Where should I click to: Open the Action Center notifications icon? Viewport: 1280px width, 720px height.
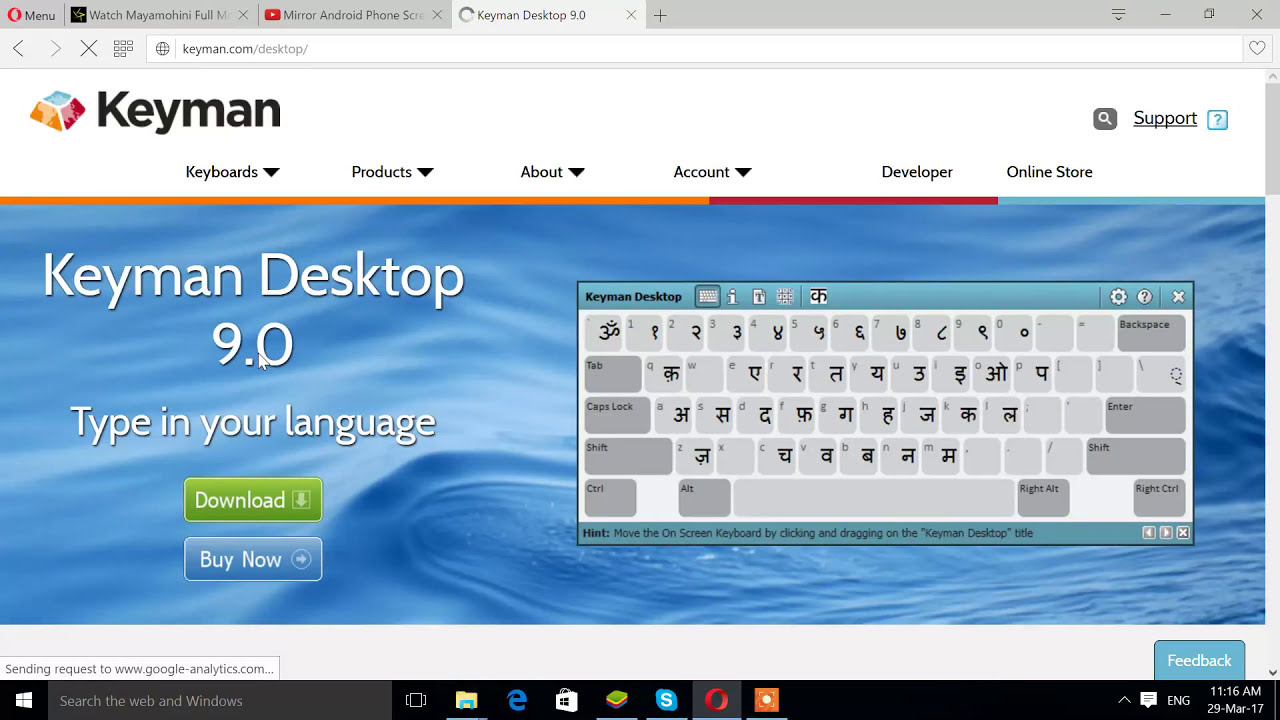(x=1149, y=700)
